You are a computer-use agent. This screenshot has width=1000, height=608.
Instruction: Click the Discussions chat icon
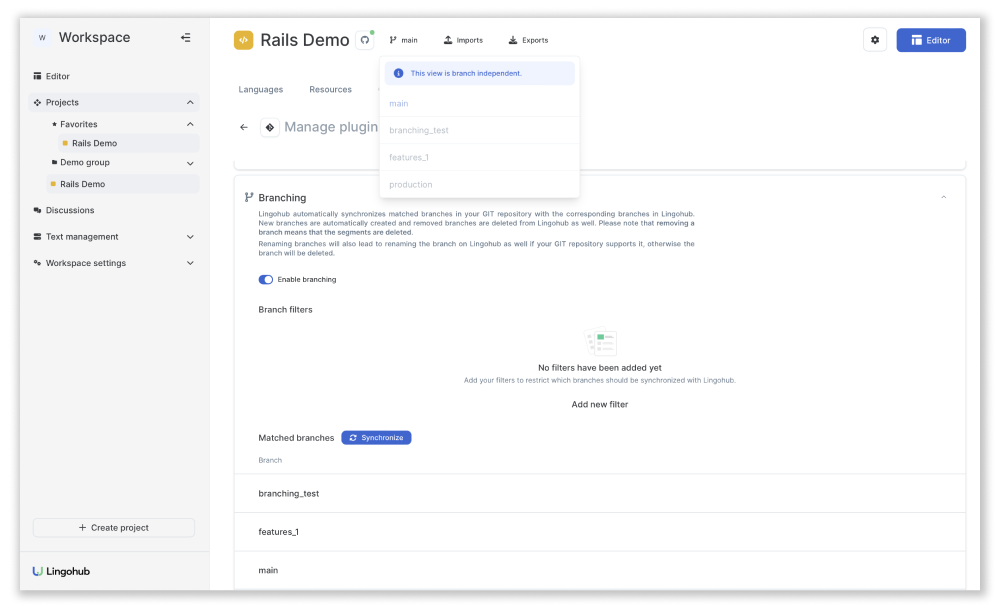(37, 210)
